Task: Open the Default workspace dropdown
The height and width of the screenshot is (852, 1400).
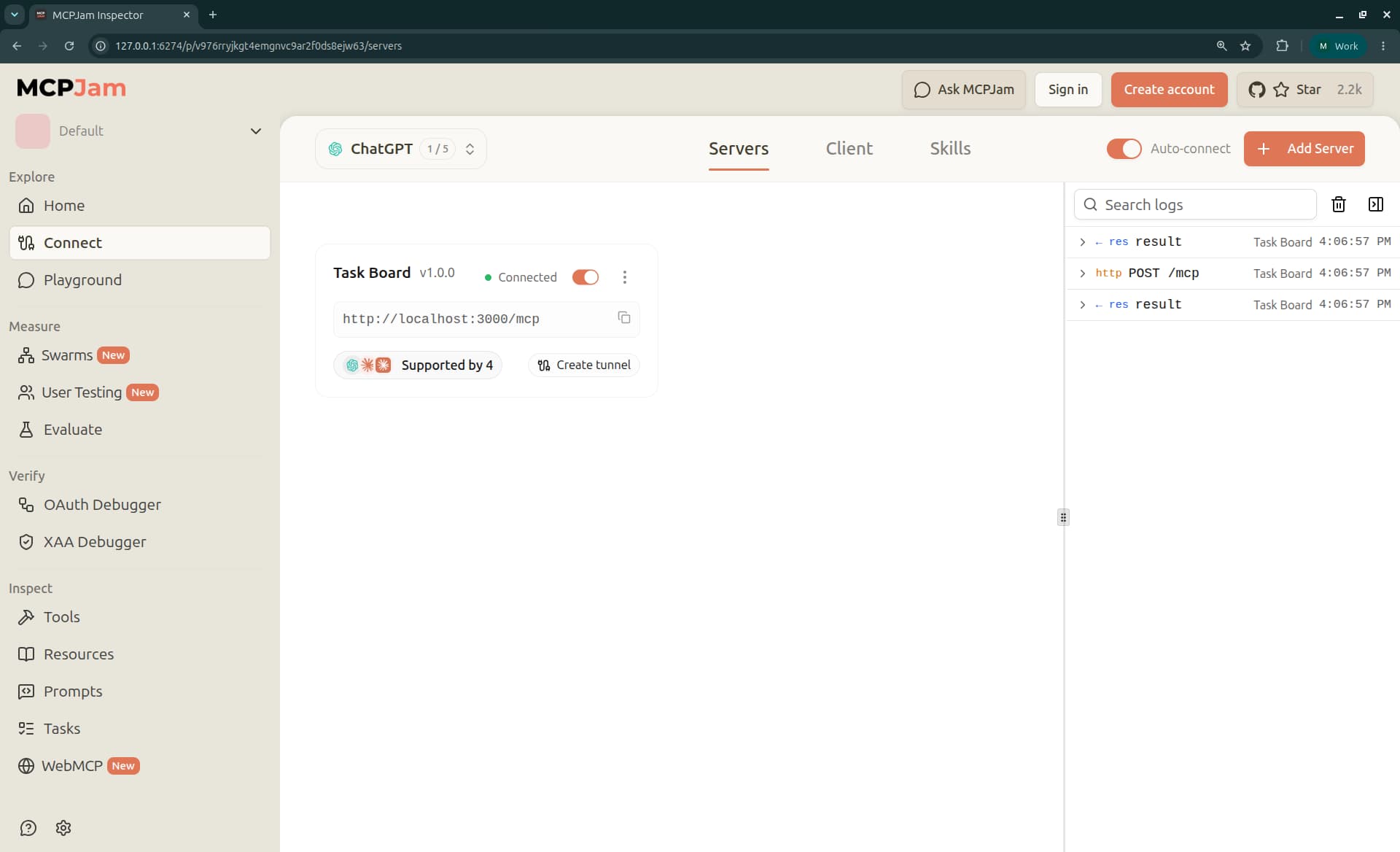Action: pos(139,131)
